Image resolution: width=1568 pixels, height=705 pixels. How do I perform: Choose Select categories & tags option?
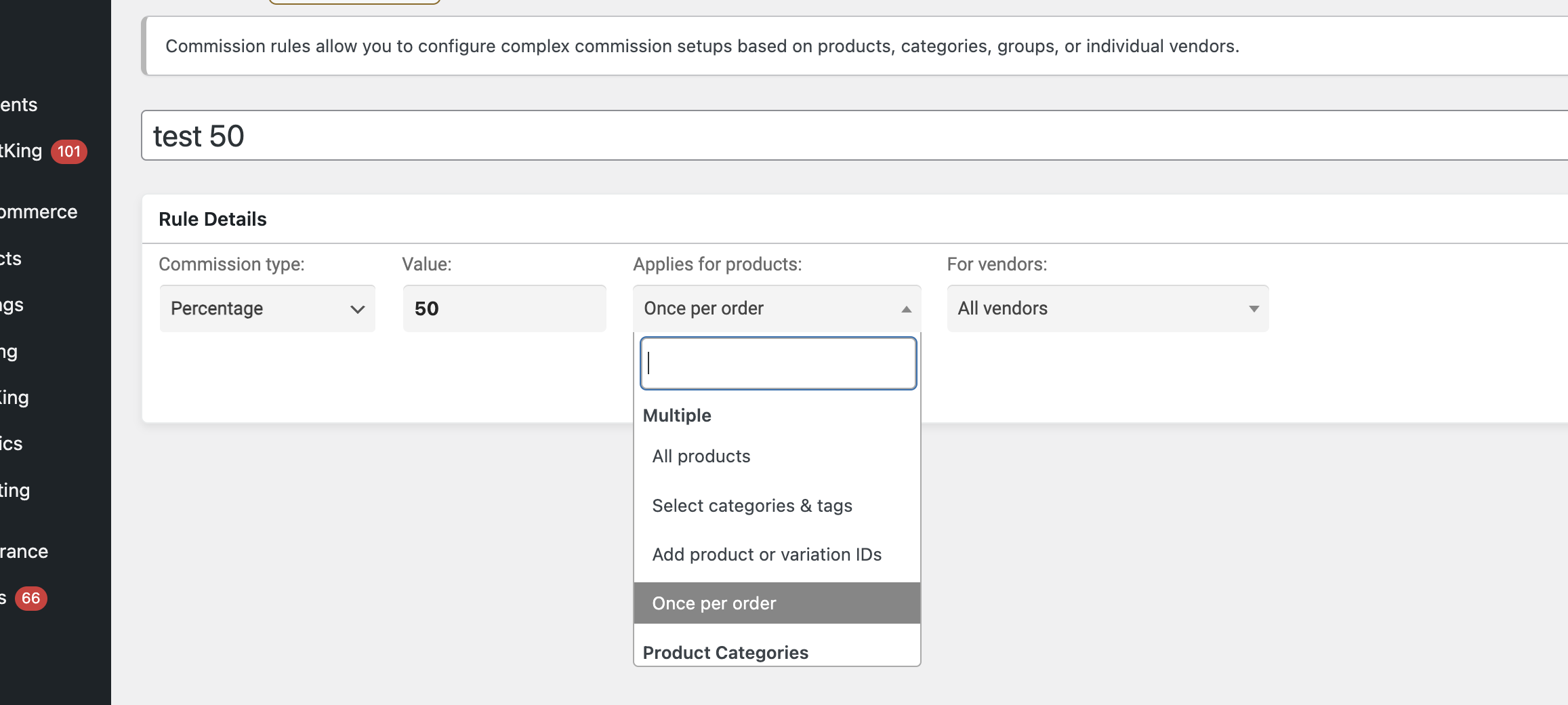(x=777, y=506)
